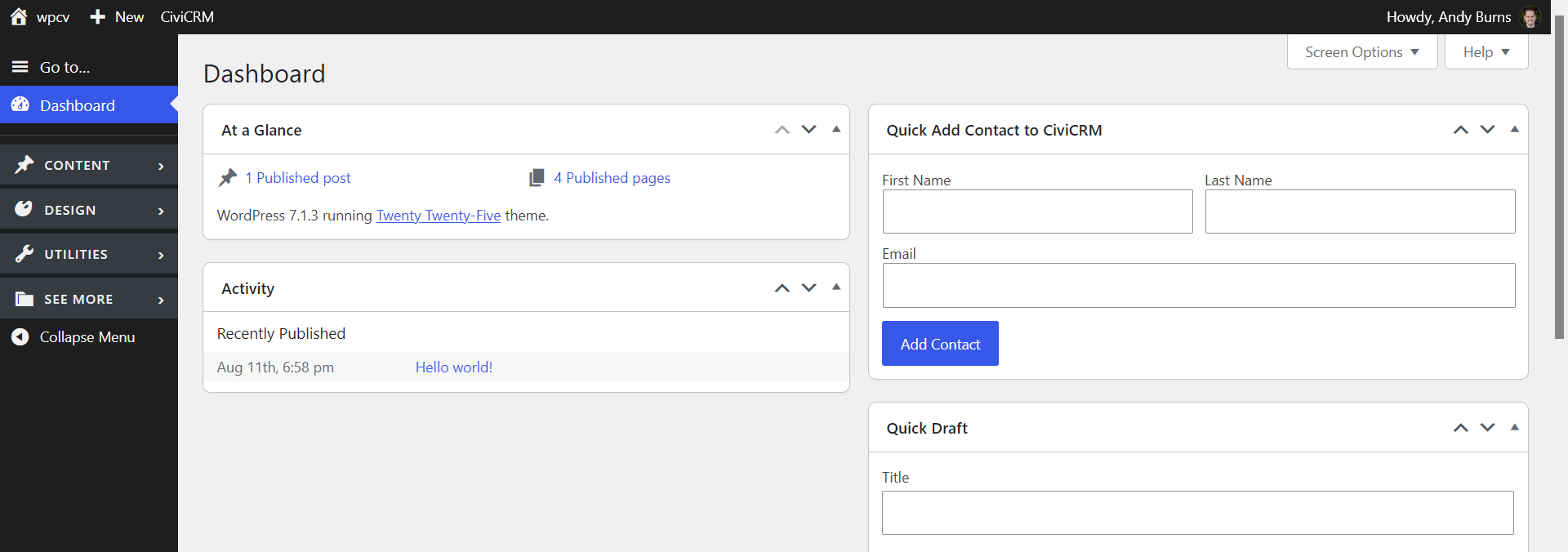Move At a Glance widget down

[x=809, y=129]
